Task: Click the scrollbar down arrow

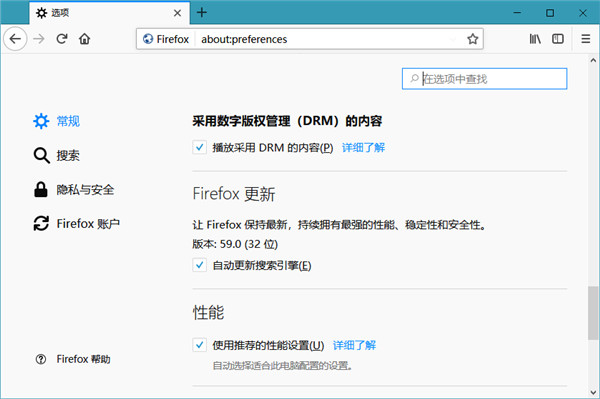Action: pos(593,392)
